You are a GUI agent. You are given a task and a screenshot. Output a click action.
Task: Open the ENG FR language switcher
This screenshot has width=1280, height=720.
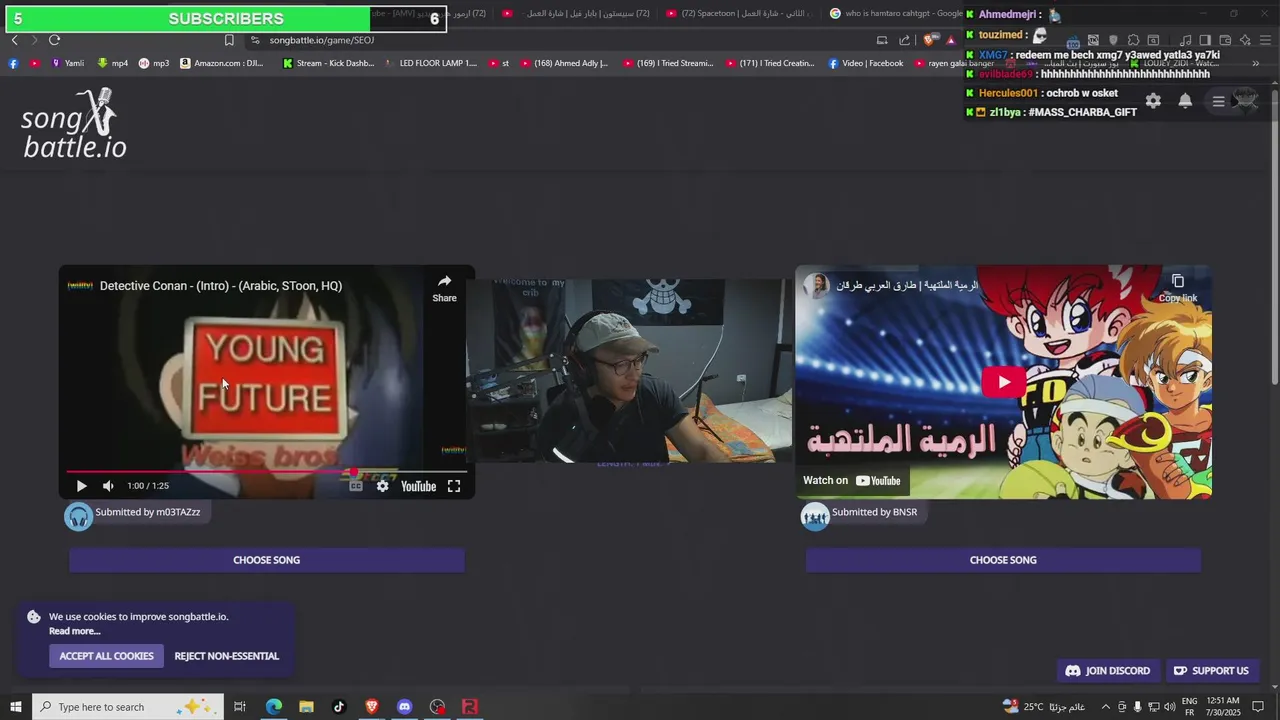tap(1190, 707)
